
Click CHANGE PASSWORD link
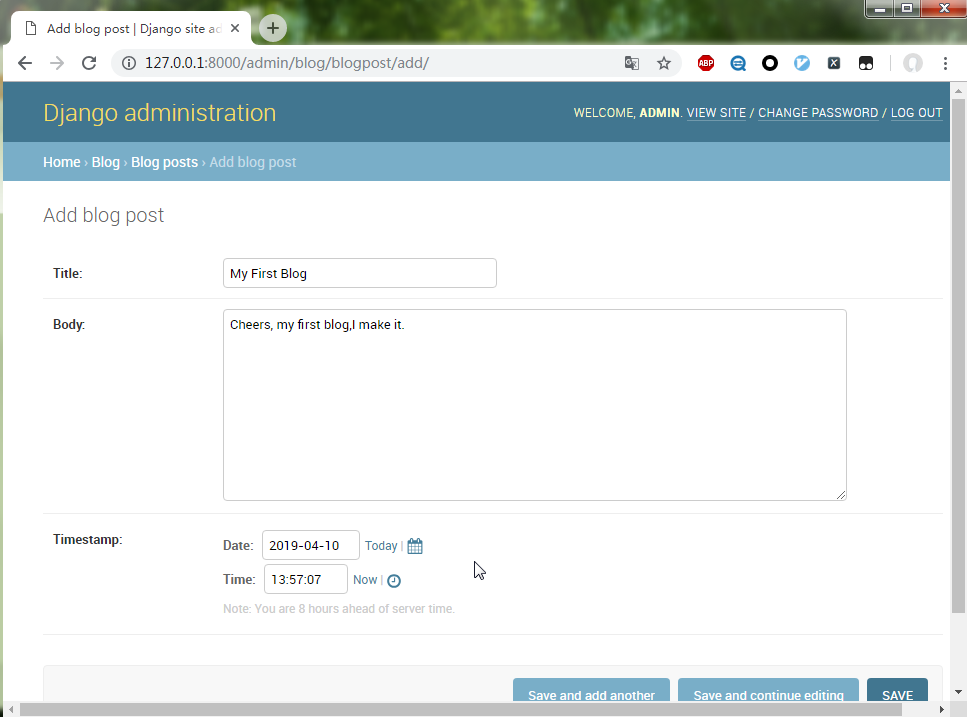(818, 113)
